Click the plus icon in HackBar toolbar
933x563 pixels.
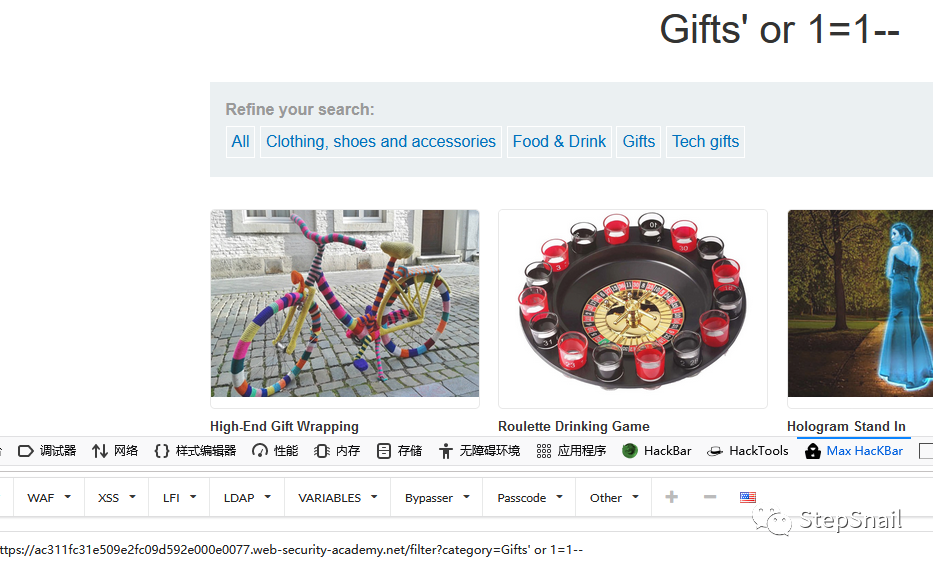[671, 497]
